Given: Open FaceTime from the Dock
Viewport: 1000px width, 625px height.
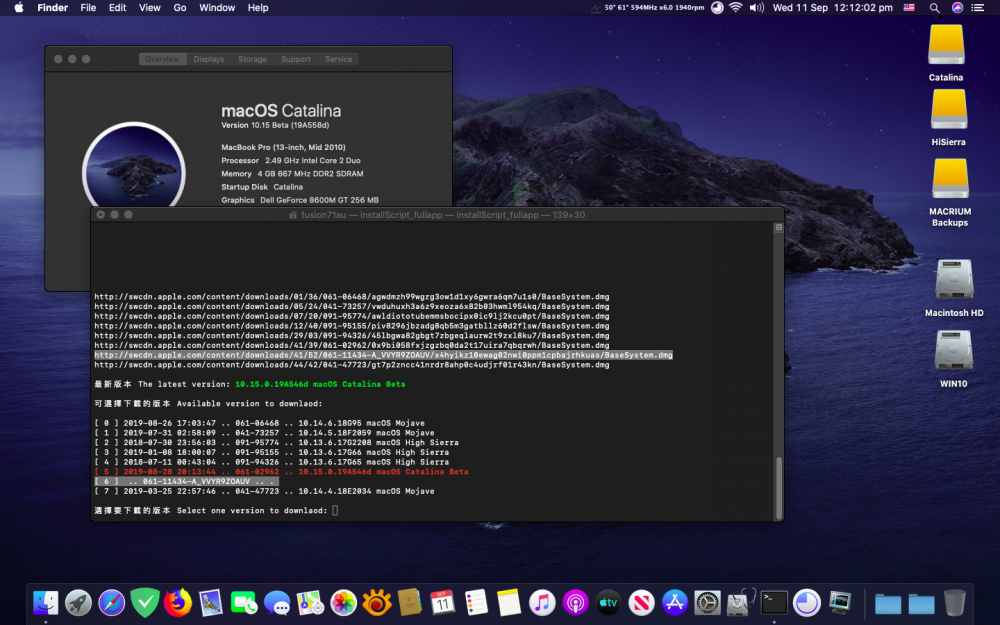Looking at the screenshot, I should pos(244,602).
